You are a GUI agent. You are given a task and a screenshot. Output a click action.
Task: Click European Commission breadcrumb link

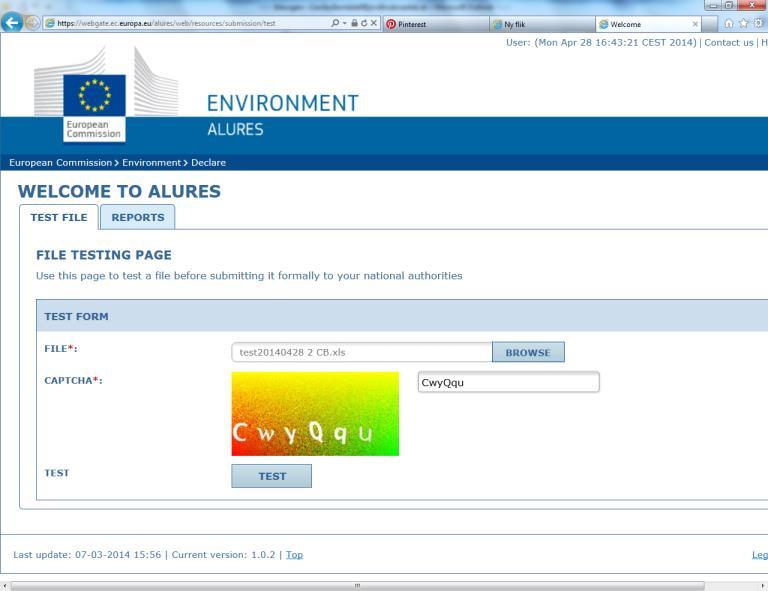click(x=60, y=163)
